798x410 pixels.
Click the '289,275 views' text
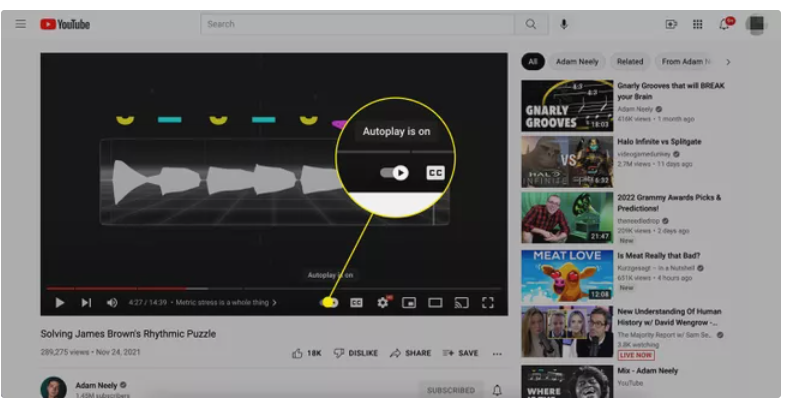(65, 352)
